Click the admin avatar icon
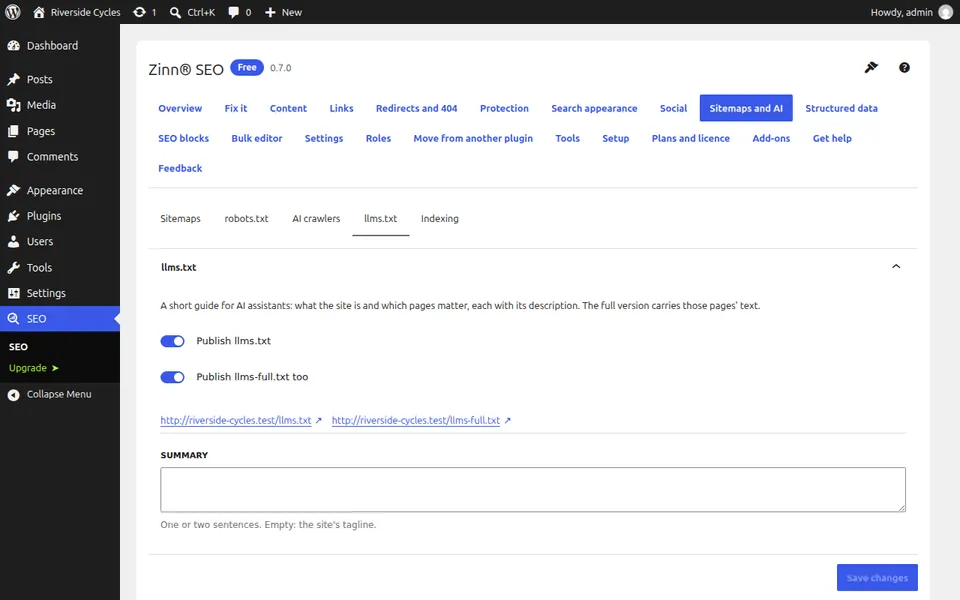 946,12
